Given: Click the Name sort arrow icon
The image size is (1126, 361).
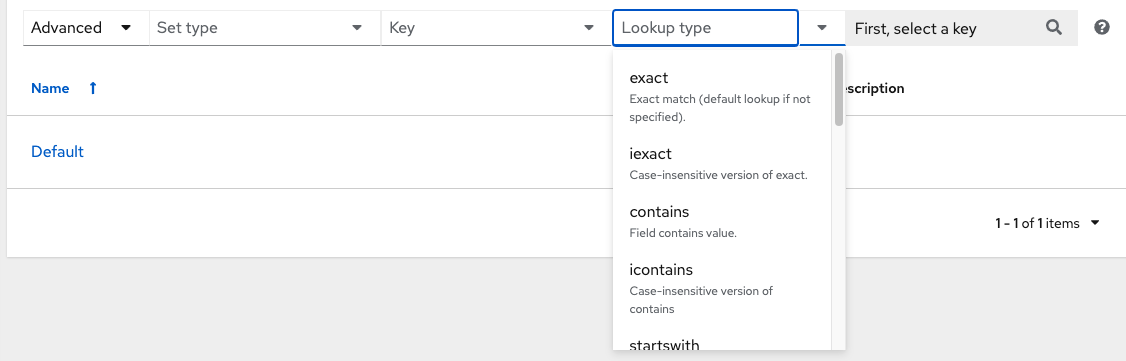Looking at the screenshot, I should pyautogui.click(x=92, y=88).
